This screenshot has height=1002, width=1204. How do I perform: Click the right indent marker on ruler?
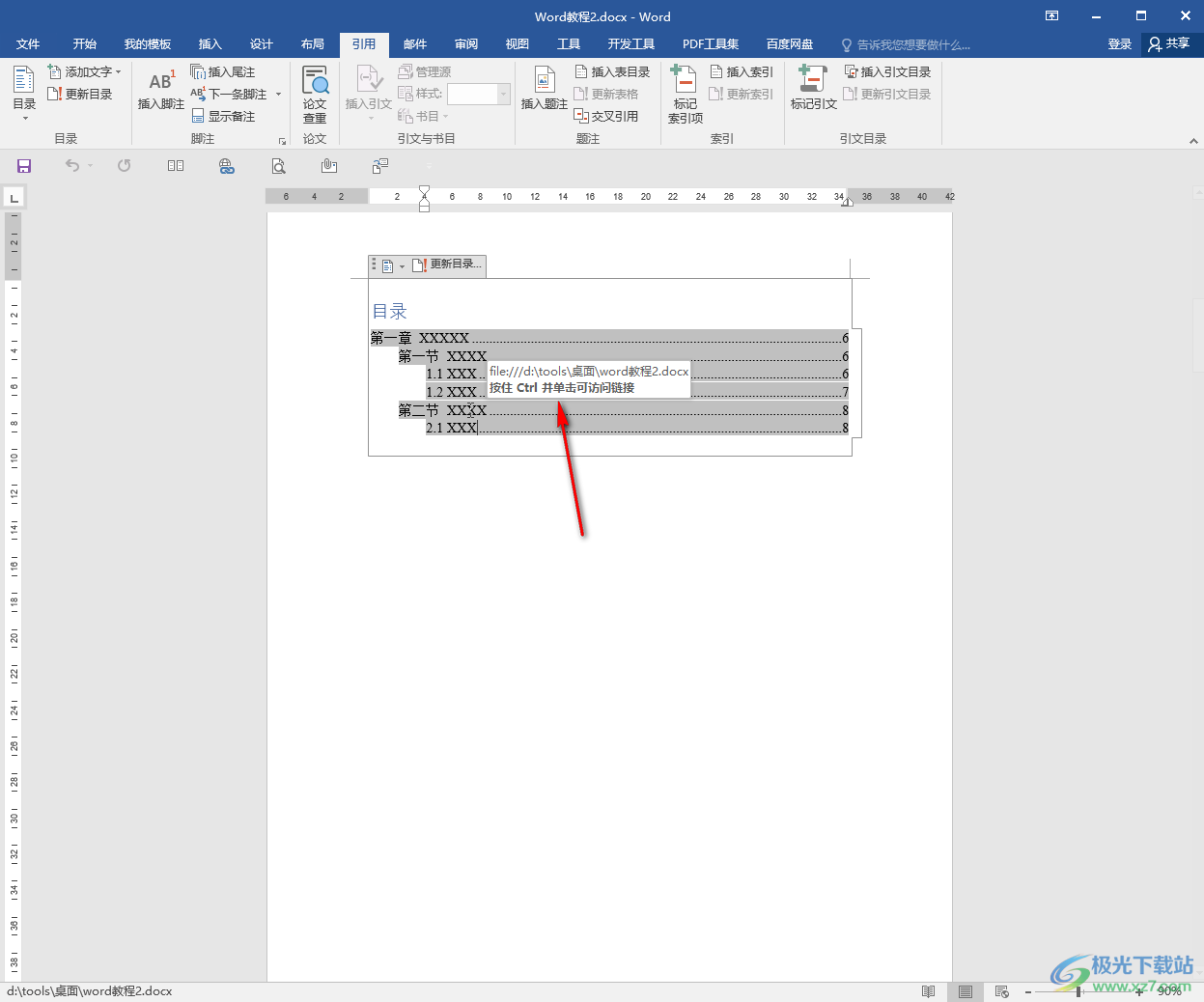coord(847,202)
